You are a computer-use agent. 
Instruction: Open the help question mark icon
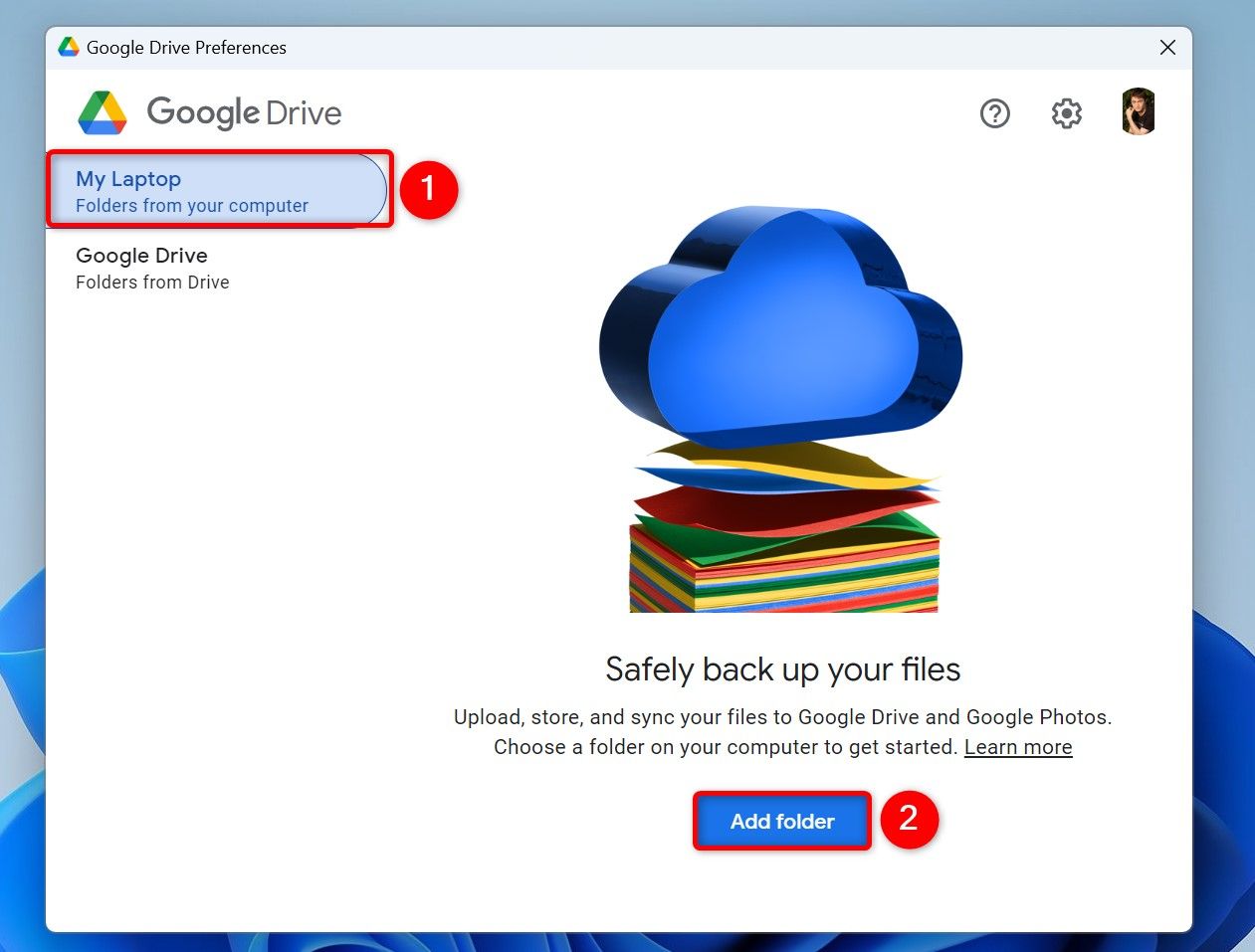click(x=994, y=113)
